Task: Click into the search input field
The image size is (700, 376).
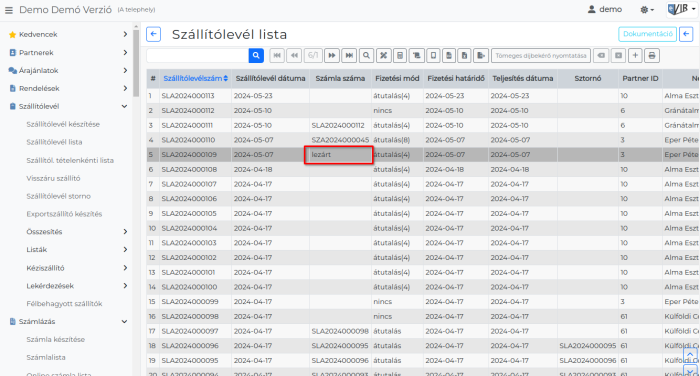Action: 197,55
